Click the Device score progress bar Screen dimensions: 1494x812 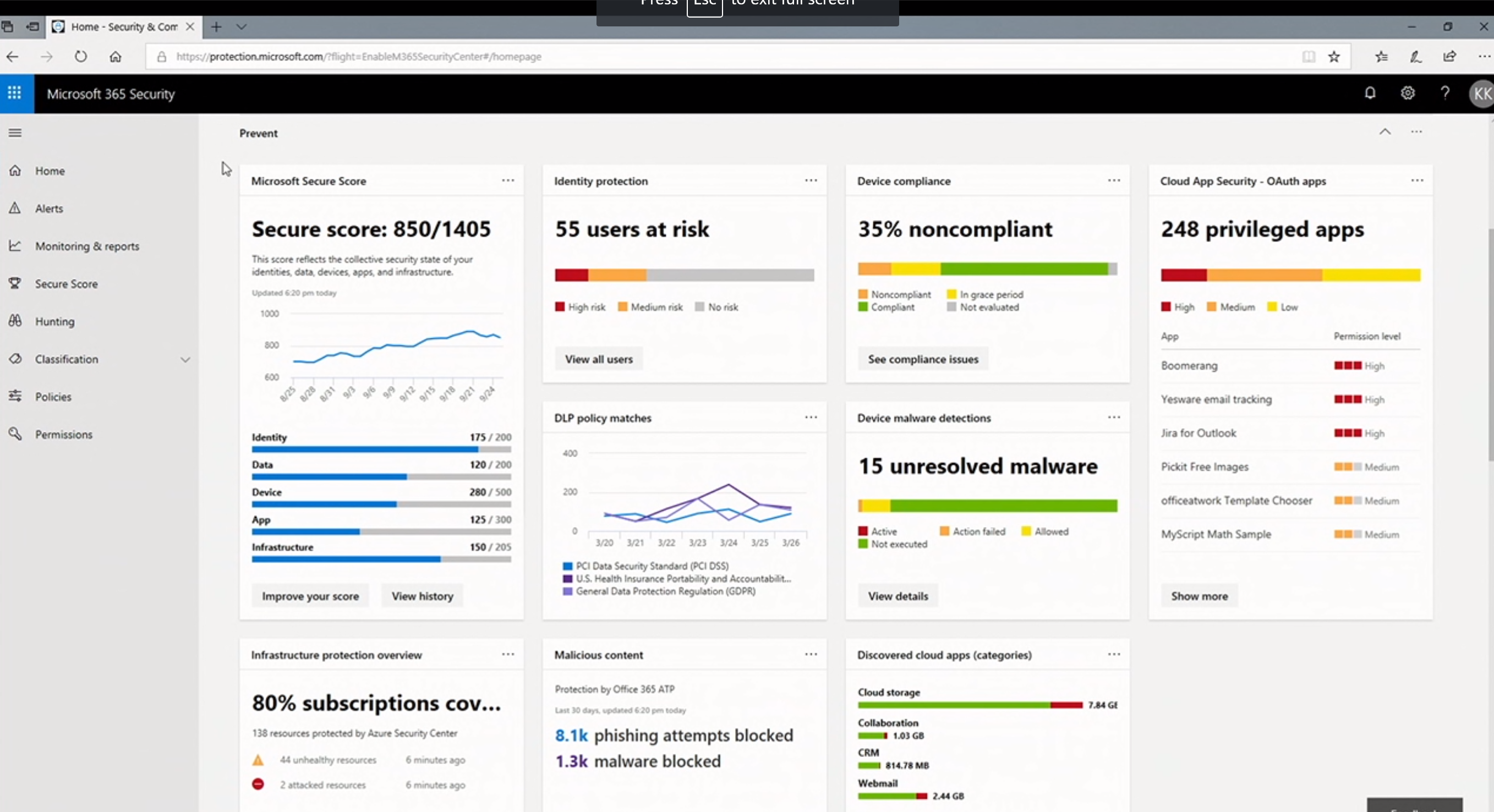(381, 504)
